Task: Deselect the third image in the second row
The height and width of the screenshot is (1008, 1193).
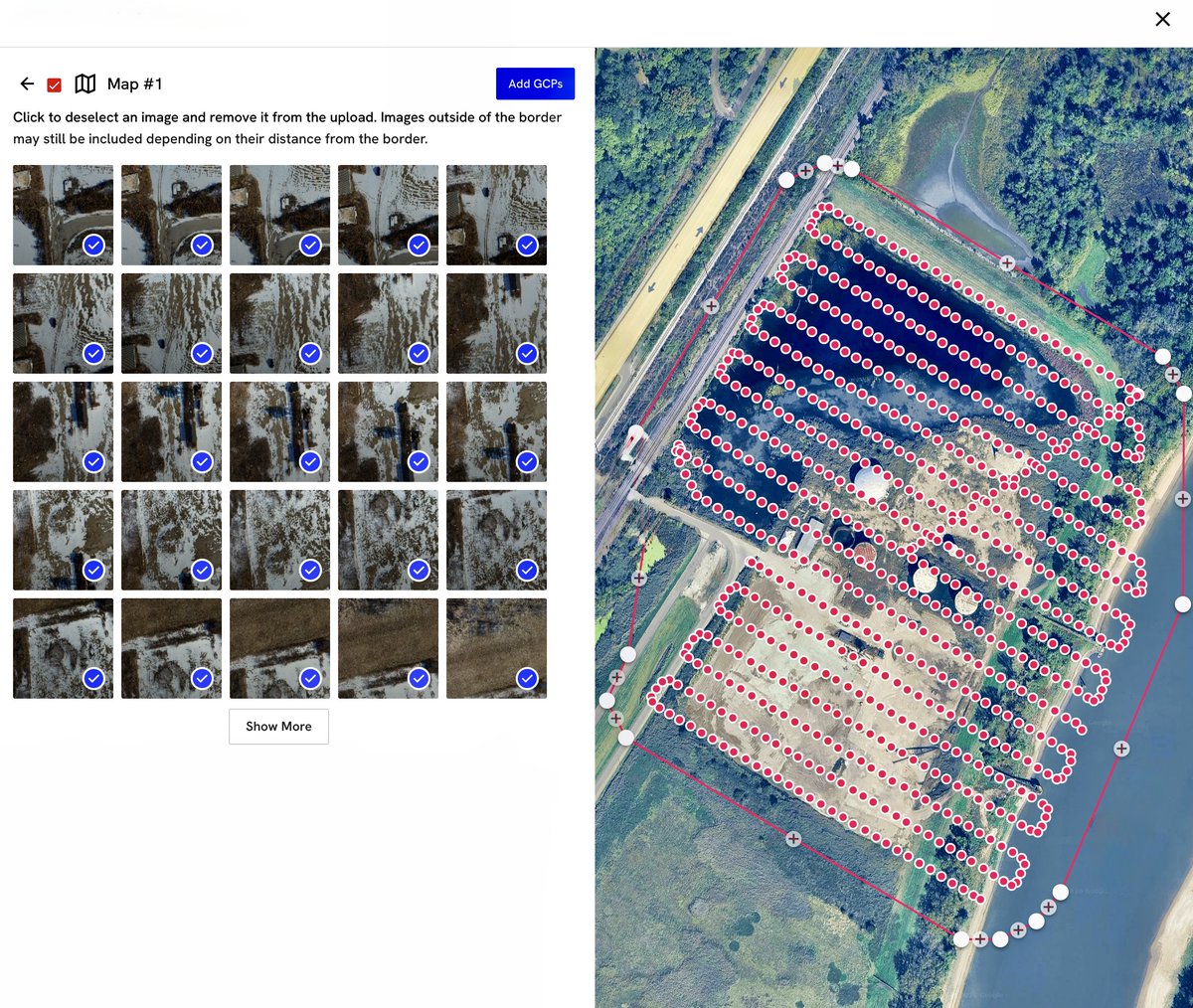Action: [x=279, y=323]
